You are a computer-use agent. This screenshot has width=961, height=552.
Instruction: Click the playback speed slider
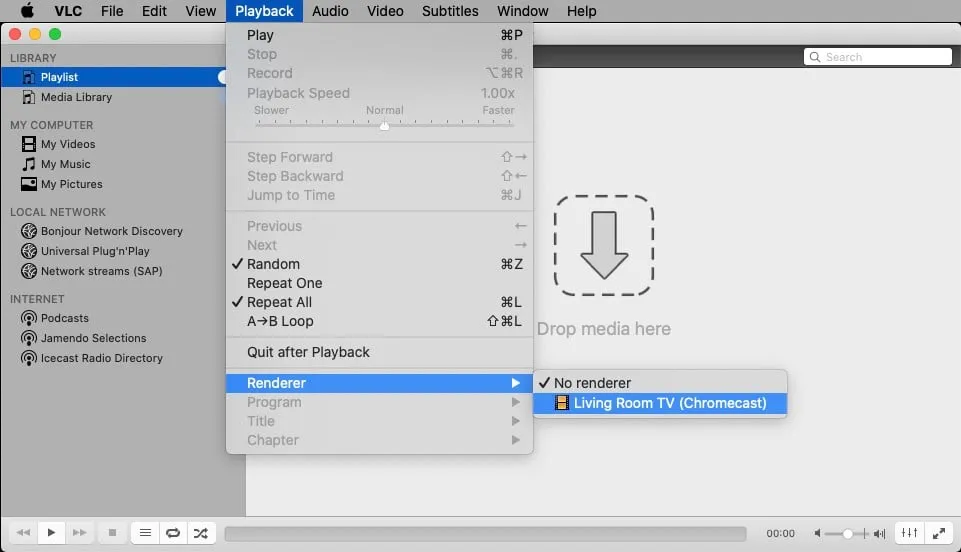point(384,125)
